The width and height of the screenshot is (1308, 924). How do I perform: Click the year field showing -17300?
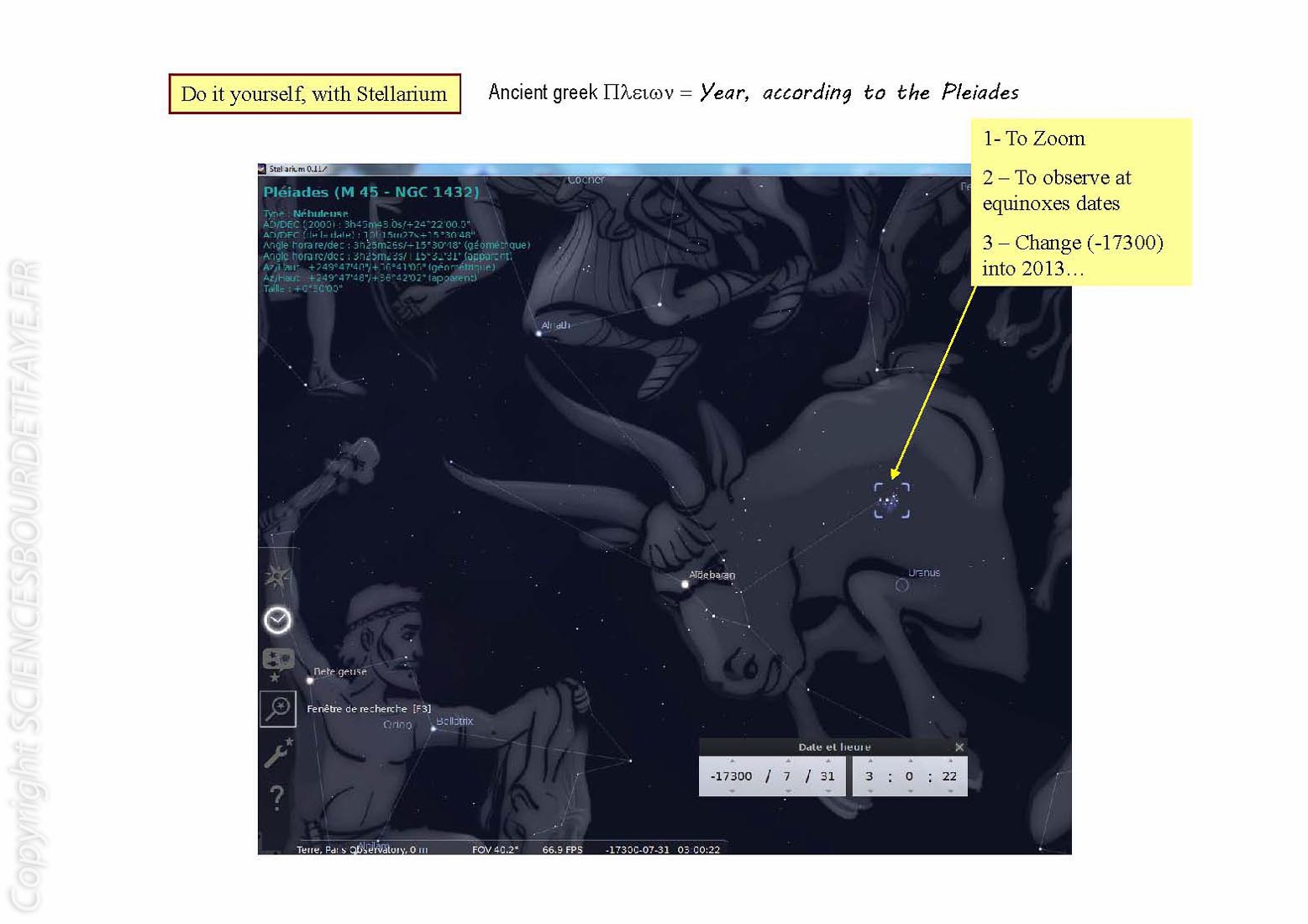point(732,776)
